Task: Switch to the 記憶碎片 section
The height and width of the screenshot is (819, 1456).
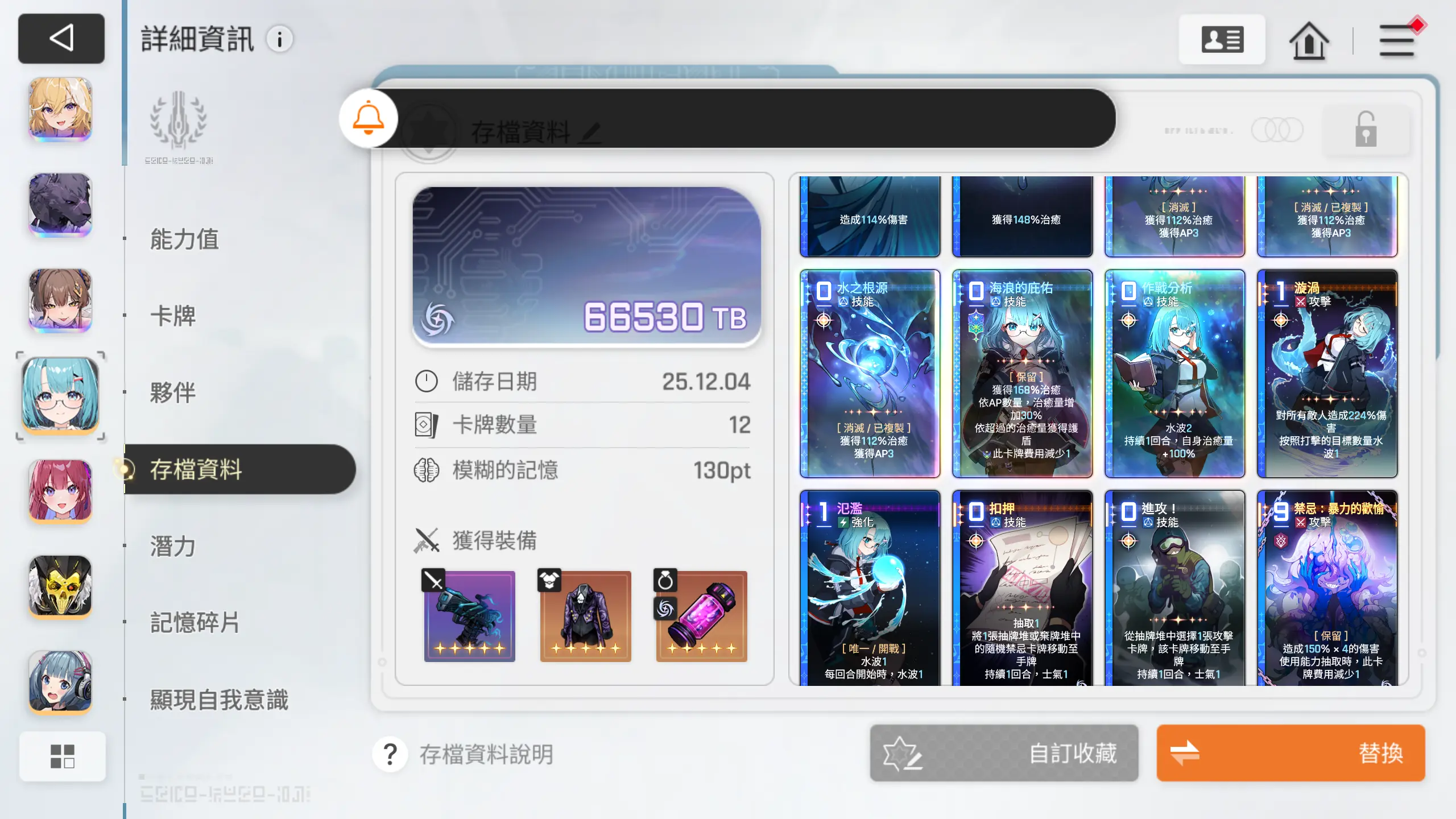Action: click(x=195, y=623)
